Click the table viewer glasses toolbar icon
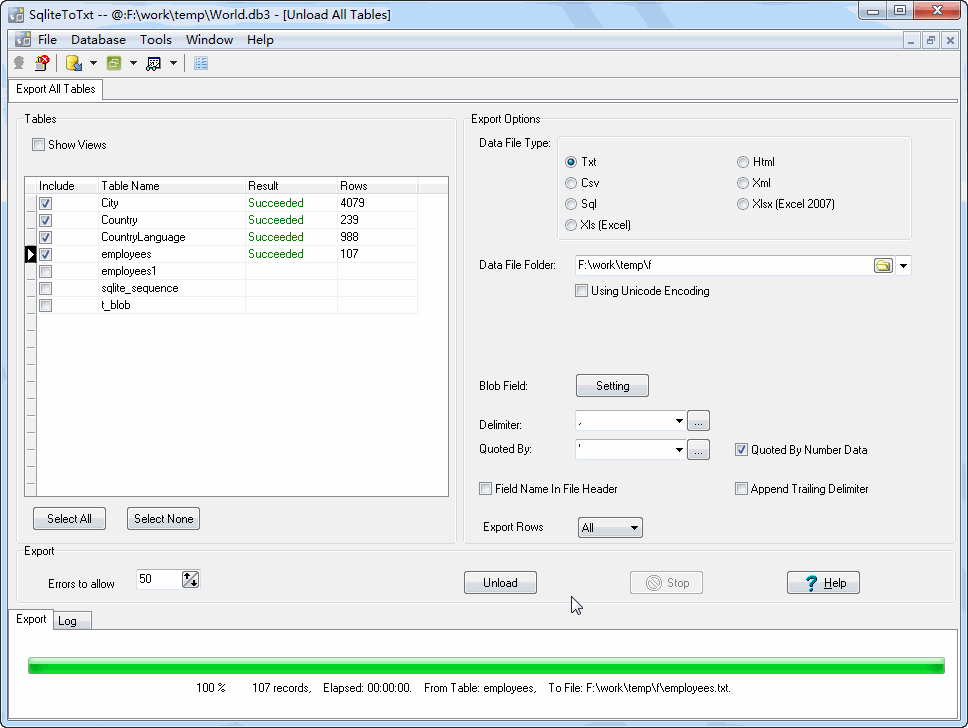 point(154,63)
